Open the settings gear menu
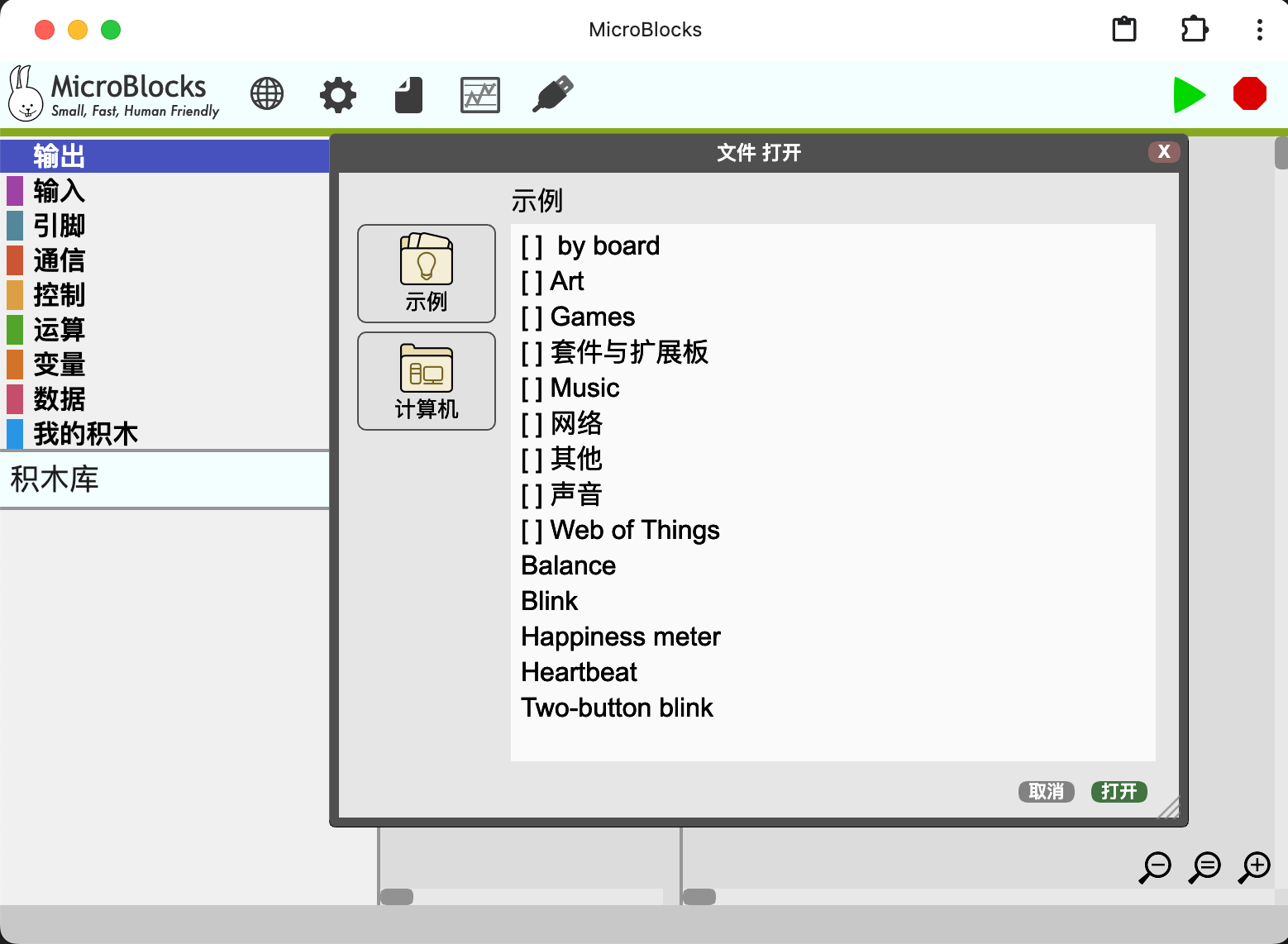The width and height of the screenshot is (1288, 944). [338, 95]
